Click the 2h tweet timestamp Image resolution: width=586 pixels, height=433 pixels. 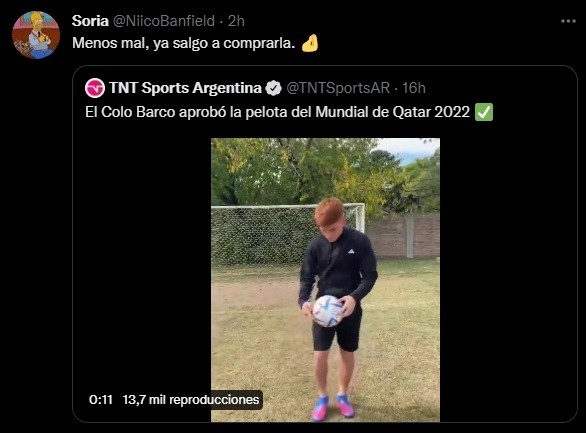236,21
